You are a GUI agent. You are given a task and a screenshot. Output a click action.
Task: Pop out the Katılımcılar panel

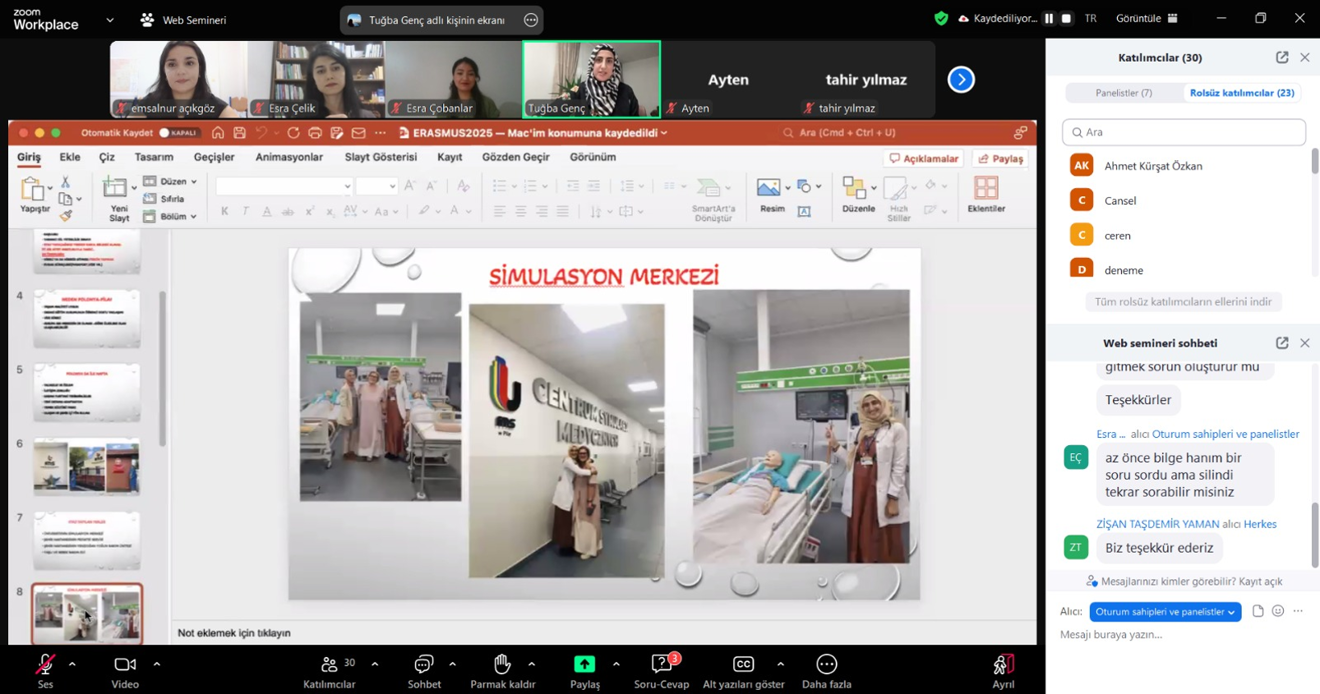pyautogui.click(x=1282, y=58)
